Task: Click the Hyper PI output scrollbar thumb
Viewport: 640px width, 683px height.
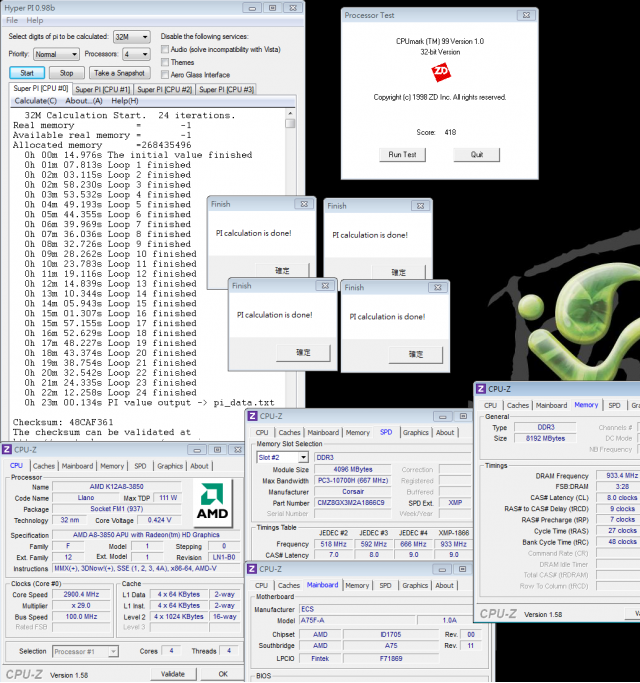Action: pos(290,123)
